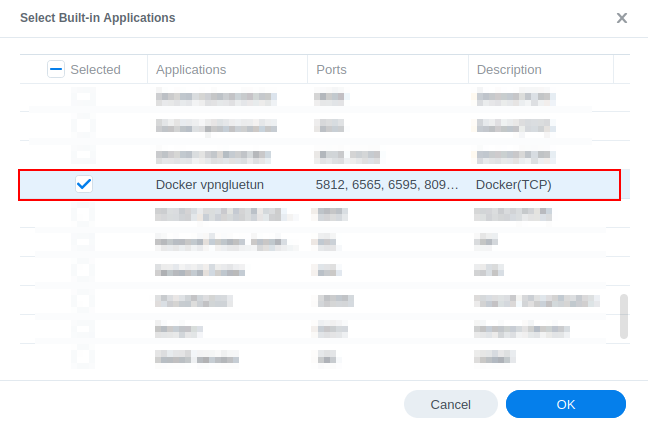
Task: Click the Docker(TCP) description cell
Action: point(514,184)
